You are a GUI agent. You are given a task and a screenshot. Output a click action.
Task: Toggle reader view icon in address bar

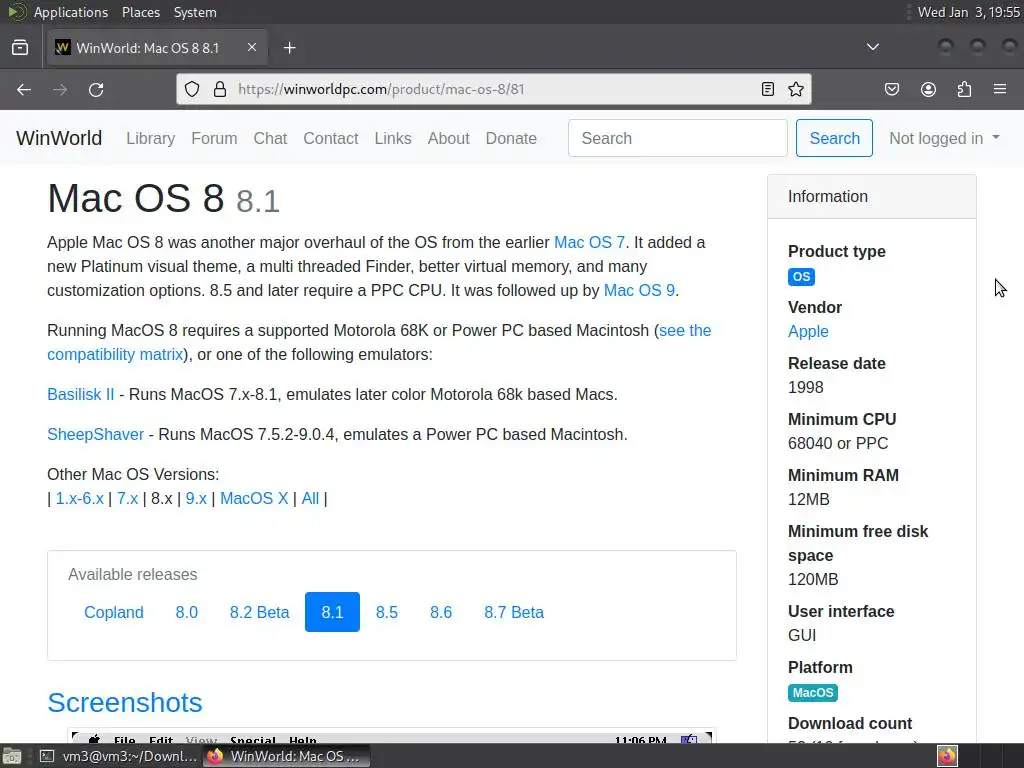click(x=768, y=89)
